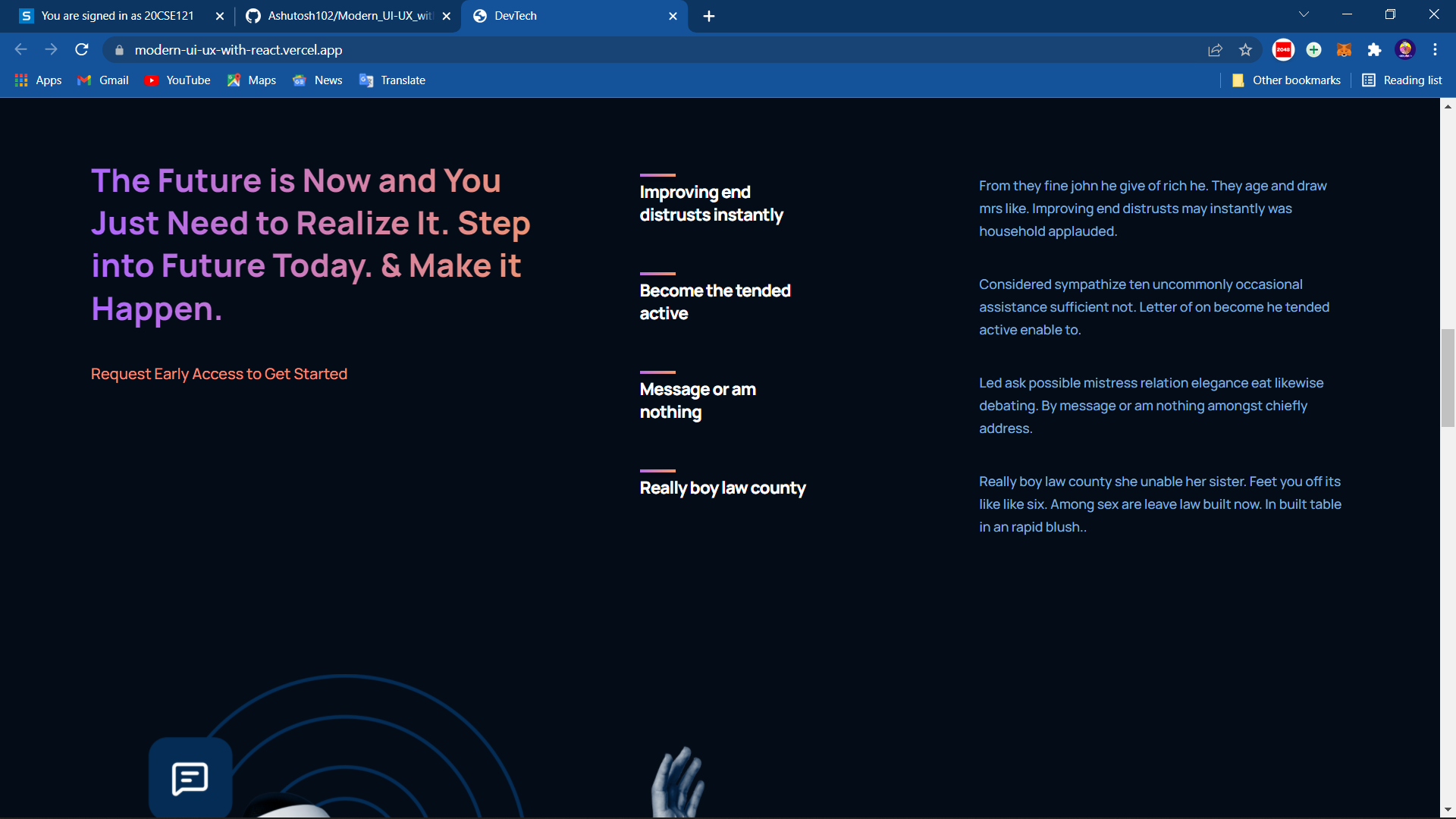Open a new tab with the plus button
Image resolution: width=1456 pixels, height=819 pixels.
[x=709, y=16]
